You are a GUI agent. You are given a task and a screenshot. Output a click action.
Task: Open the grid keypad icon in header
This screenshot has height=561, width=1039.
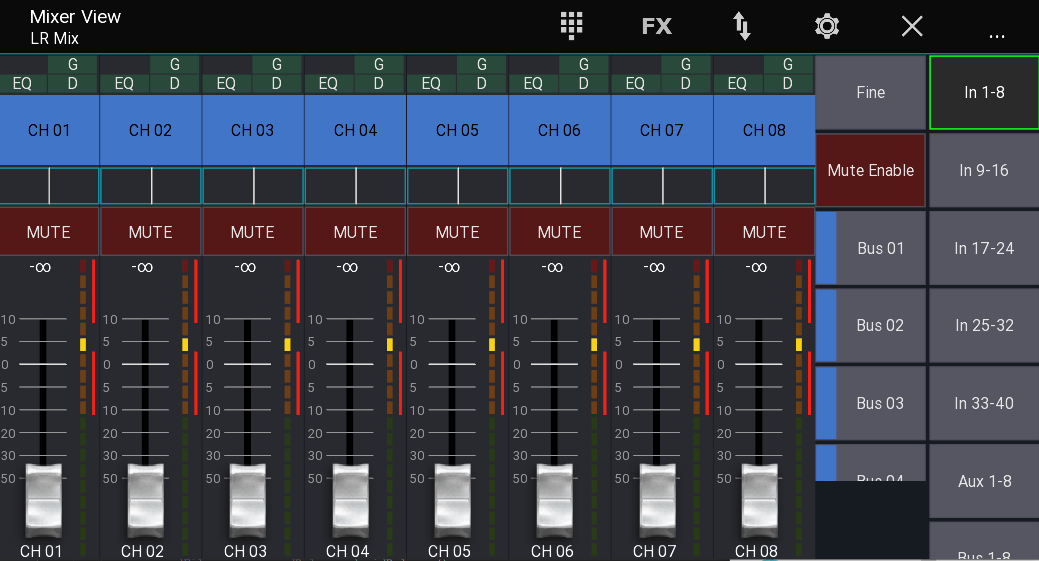pos(571,26)
